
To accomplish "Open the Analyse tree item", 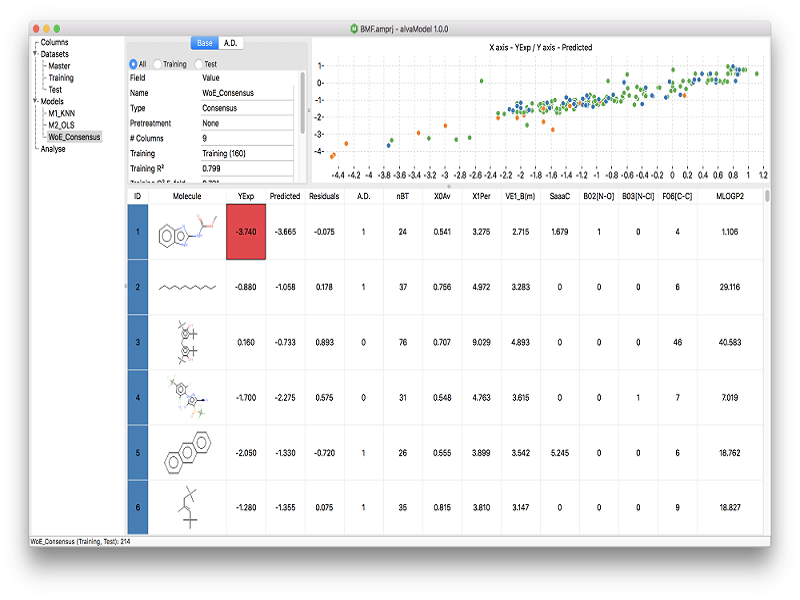I will pos(55,149).
